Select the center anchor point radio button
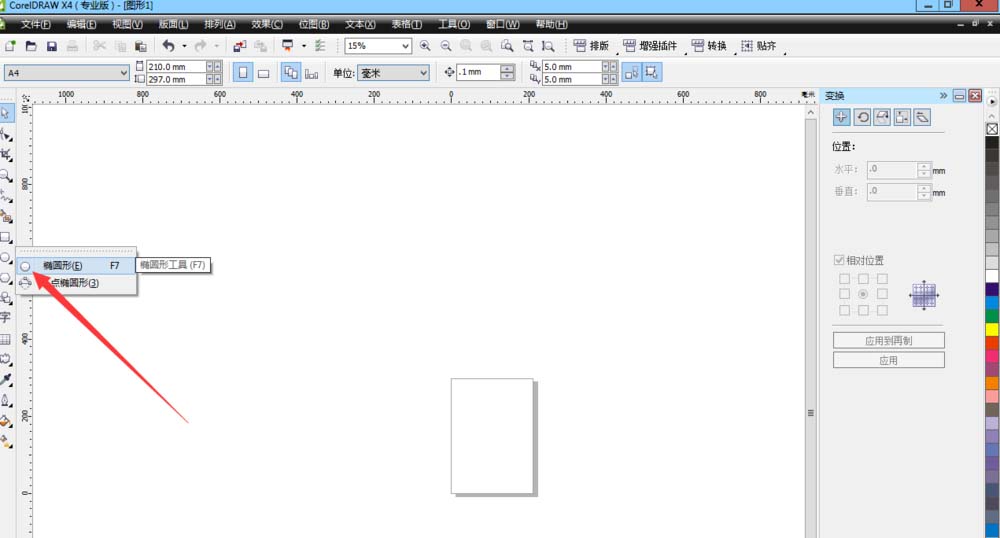Image resolution: width=1000 pixels, height=538 pixels. click(863, 295)
